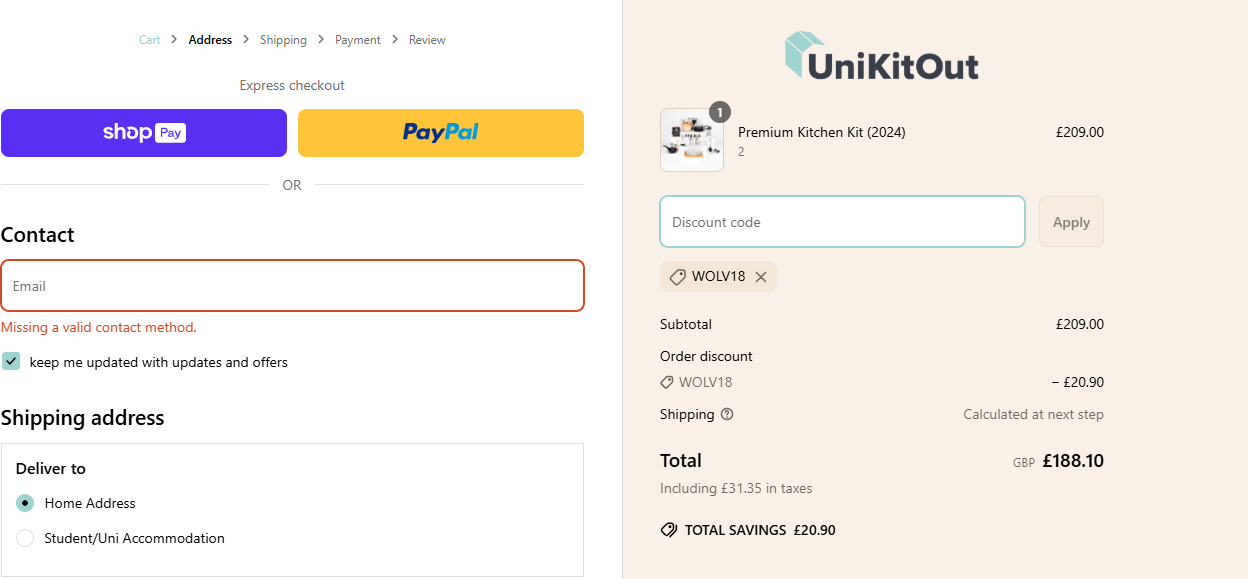The height and width of the screenshot is (579, 1248).
Task: Jump to the Review breadcrumb step
Action: (x=427, y=40)
